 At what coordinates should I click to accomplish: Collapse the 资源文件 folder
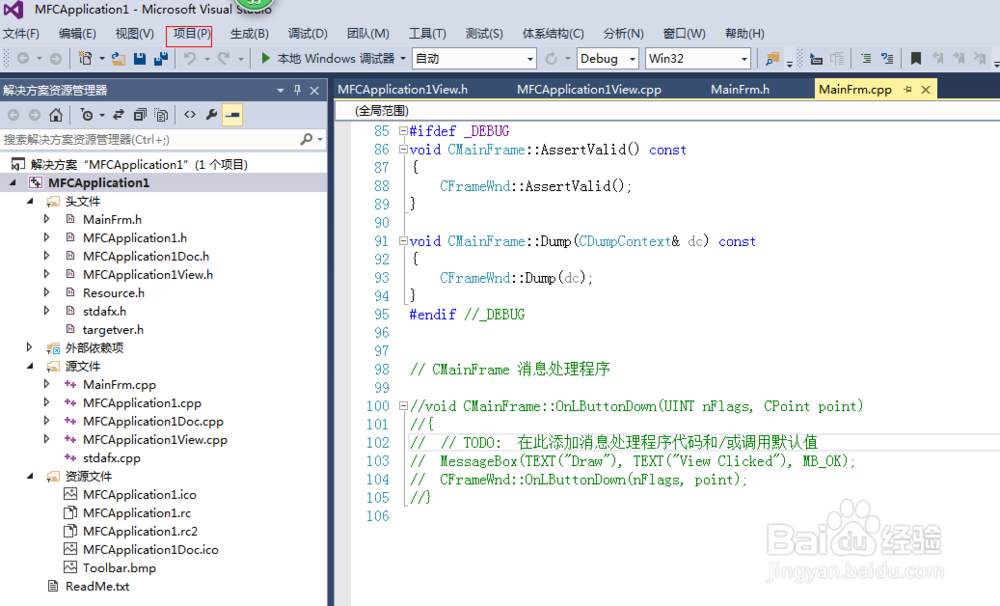tap(30, 476)
